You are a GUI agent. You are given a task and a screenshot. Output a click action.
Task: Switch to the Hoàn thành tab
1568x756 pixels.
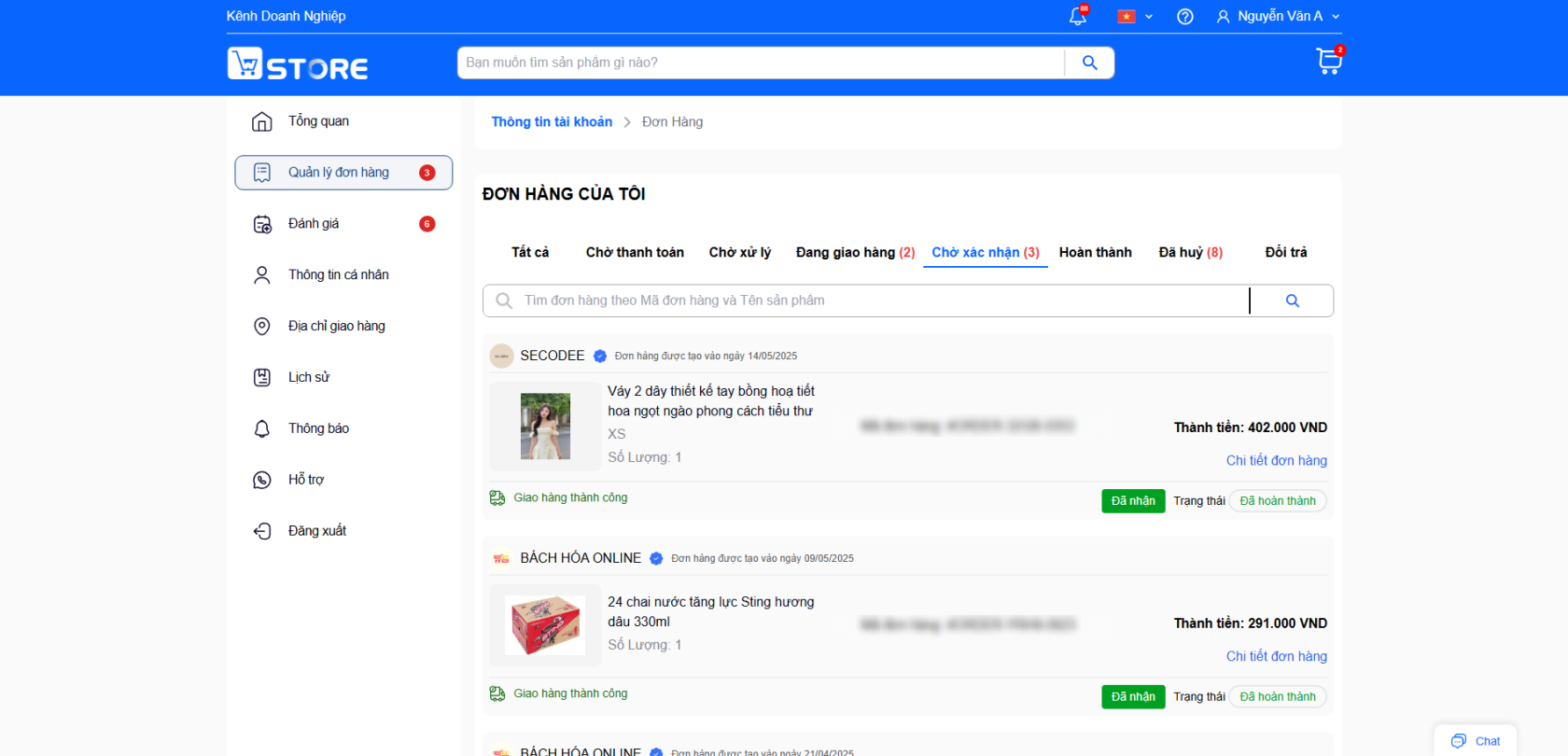click(1096, 252)
